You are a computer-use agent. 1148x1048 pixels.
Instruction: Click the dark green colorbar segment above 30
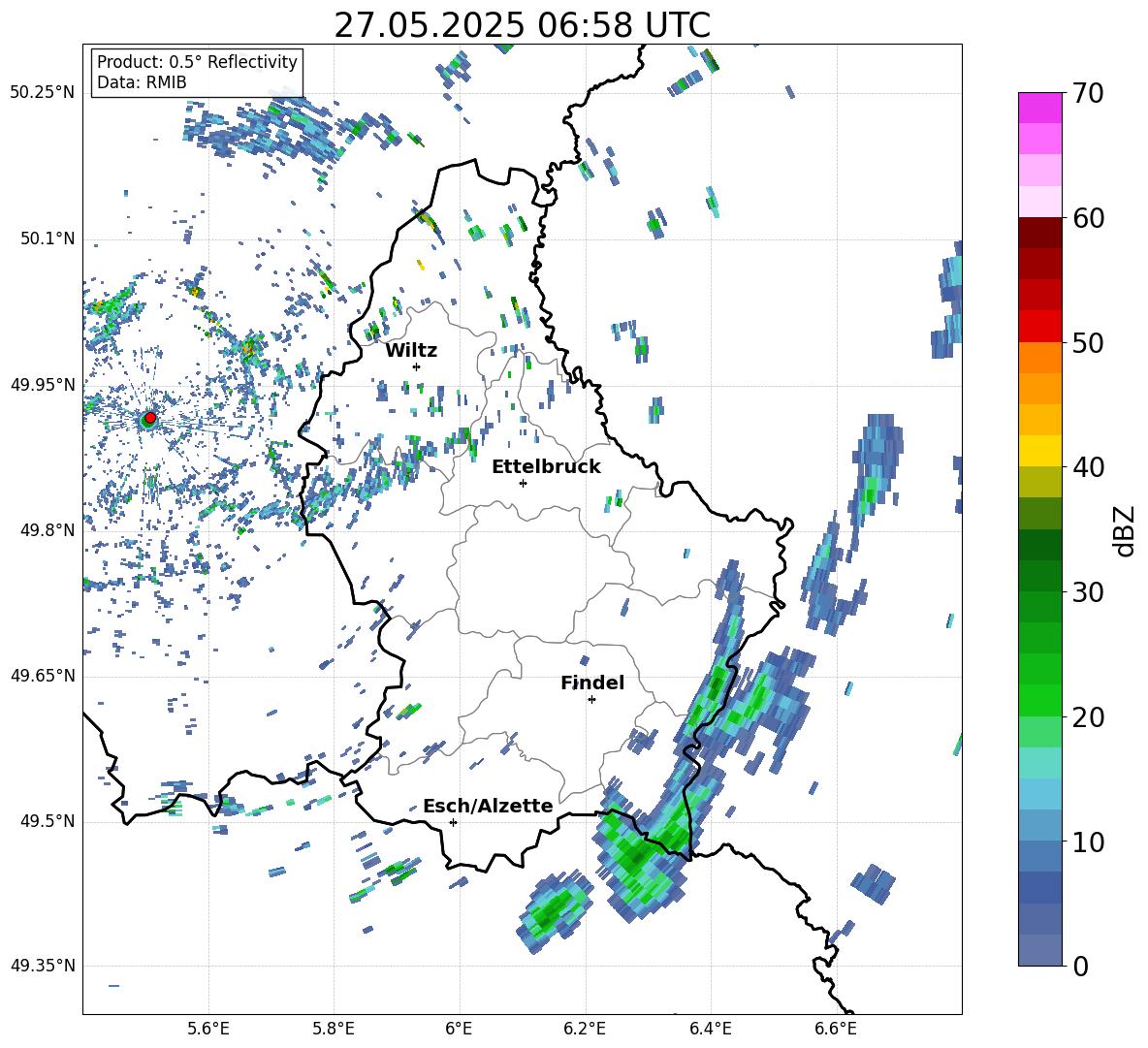(1039, 545)
